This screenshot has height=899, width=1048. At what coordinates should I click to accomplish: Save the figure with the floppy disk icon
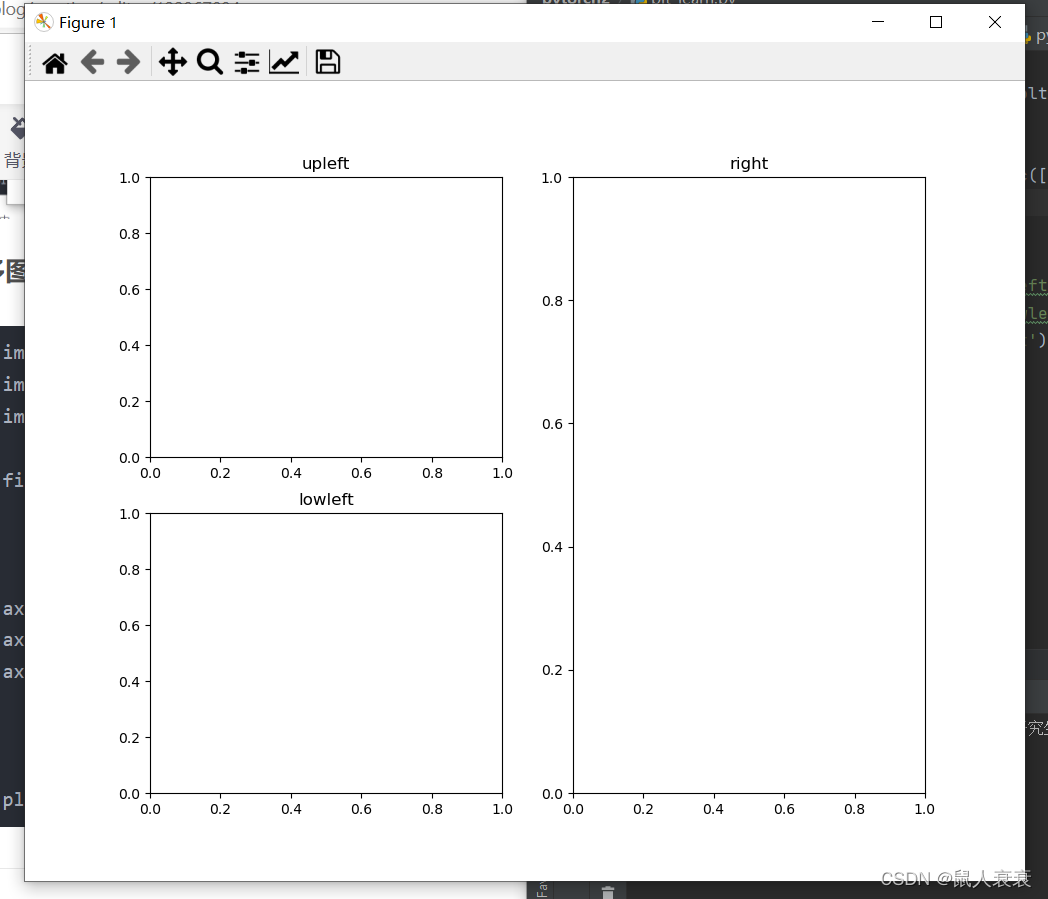coord(326,62)
